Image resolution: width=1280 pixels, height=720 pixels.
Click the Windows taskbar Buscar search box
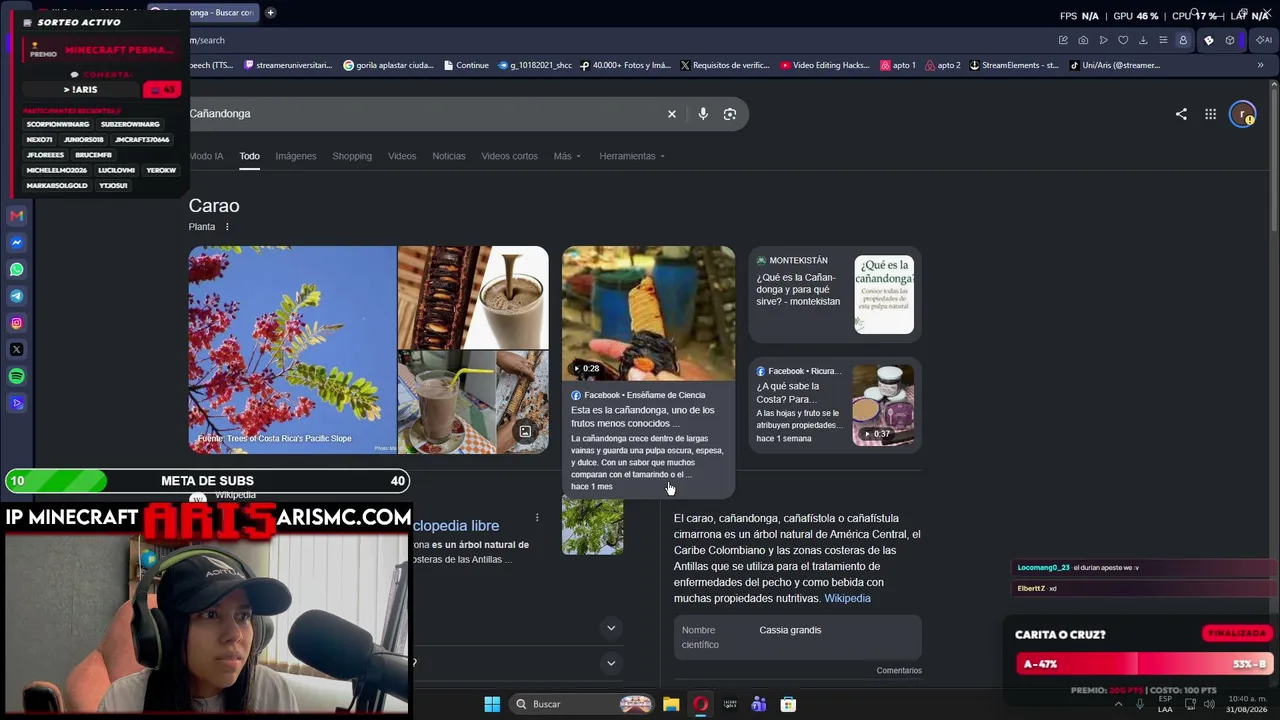[583, 704]
